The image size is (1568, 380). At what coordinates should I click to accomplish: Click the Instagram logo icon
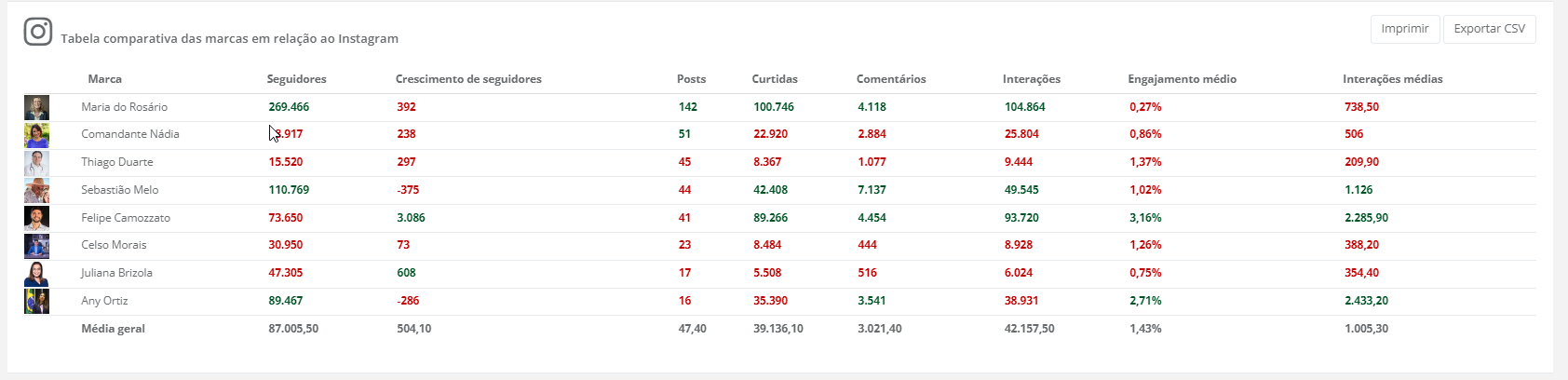[x=37, y=33]
